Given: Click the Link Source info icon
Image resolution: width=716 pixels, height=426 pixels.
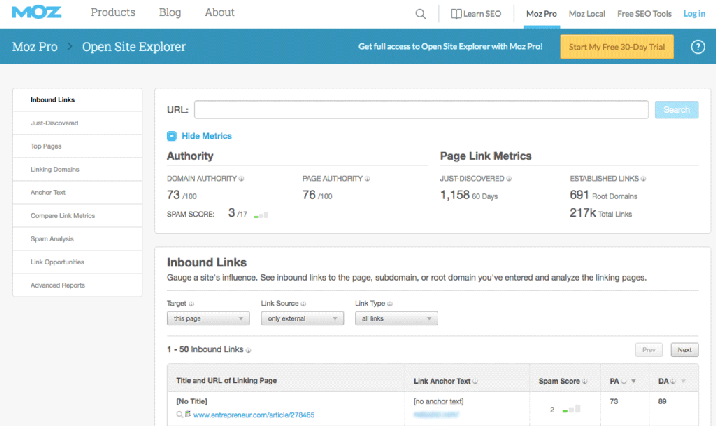Looking at the screenshot, I should (x=303, y=304).
